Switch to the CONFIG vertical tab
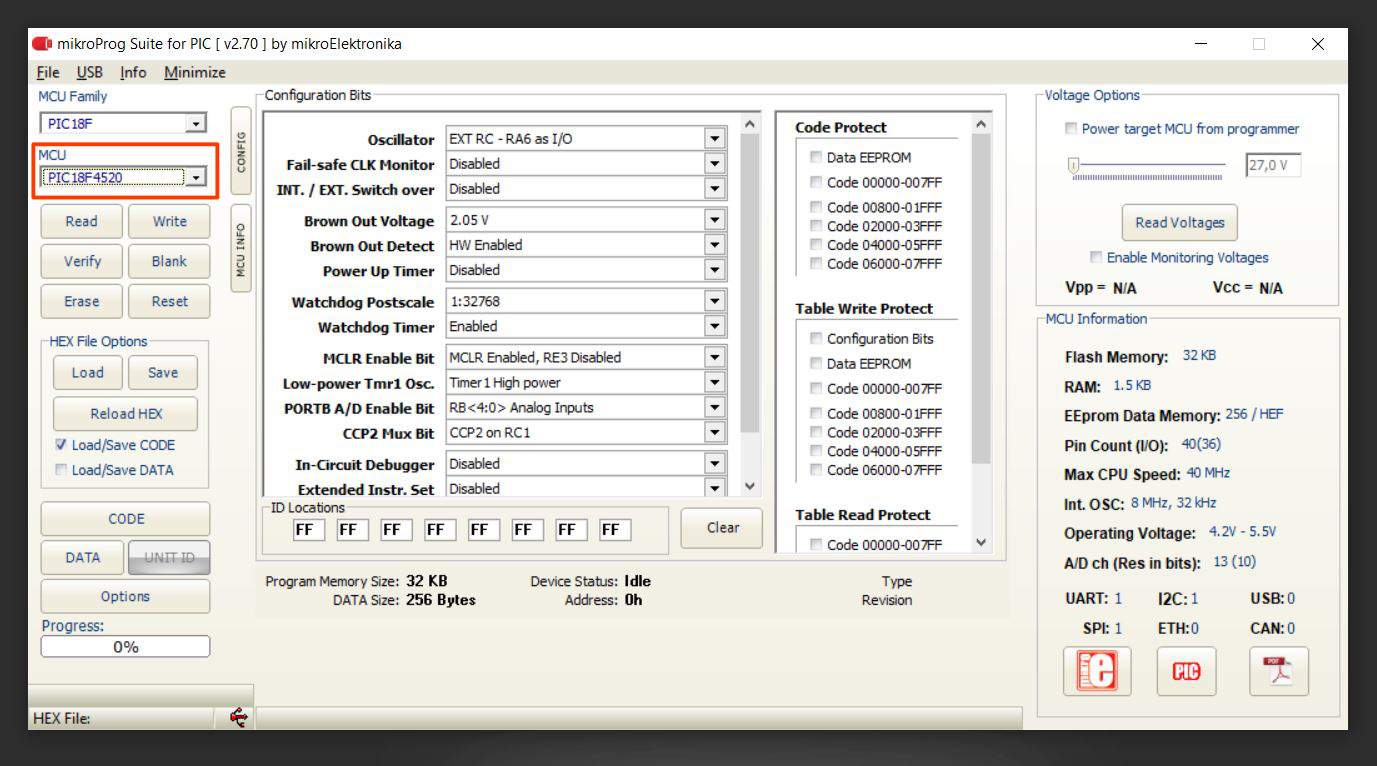The height and width of the screenshot is (766, 1377). coord(240,151)
